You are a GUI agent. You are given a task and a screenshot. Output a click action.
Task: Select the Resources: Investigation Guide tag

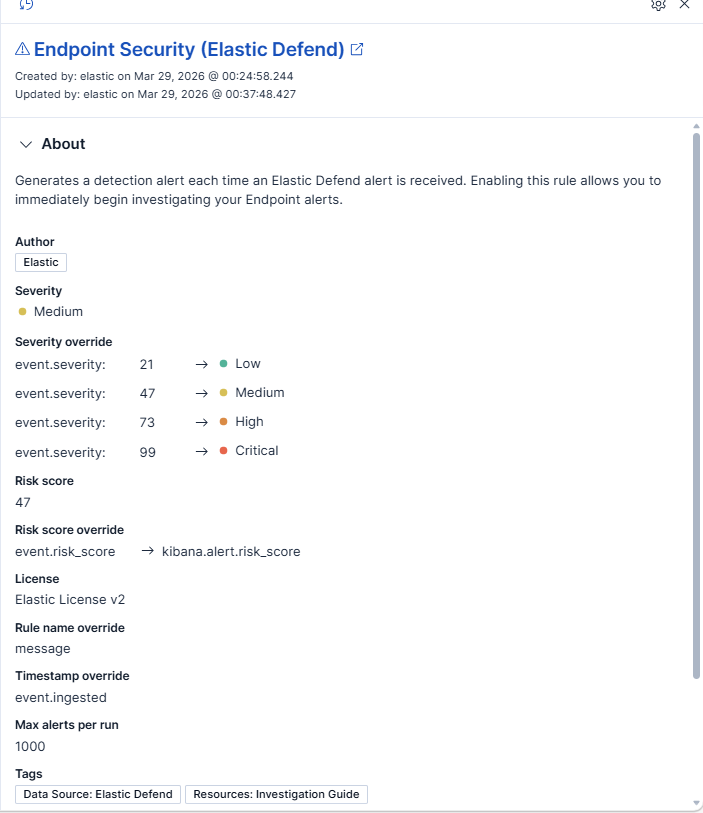[x=276, y=794]
